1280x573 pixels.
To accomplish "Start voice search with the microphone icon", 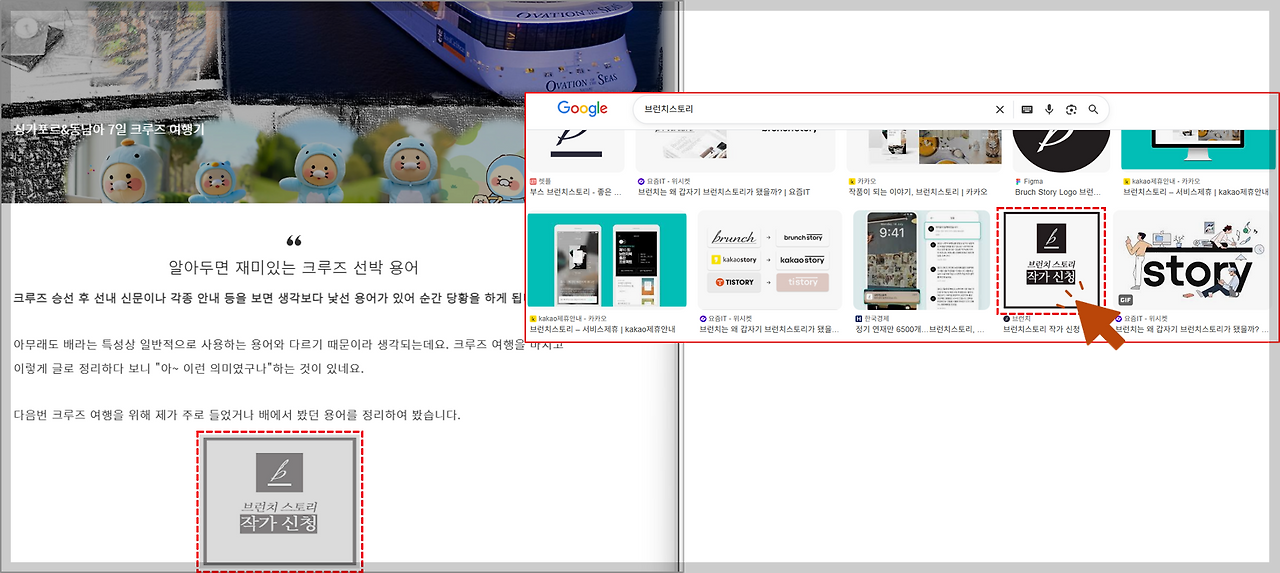I will pyautogui.click(x=1049, y=109).
